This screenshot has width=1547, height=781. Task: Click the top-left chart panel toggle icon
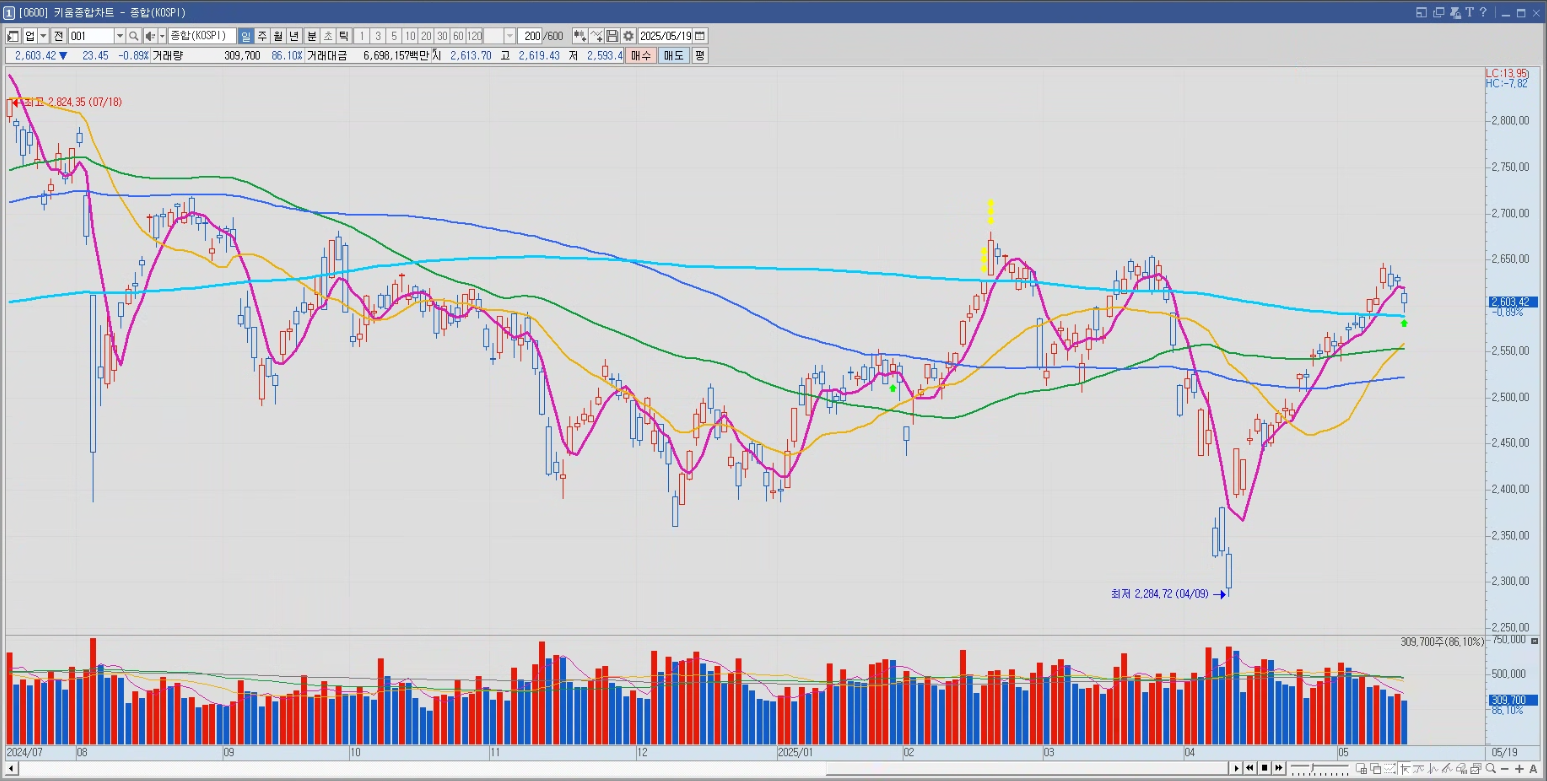[x=13, y=36]
